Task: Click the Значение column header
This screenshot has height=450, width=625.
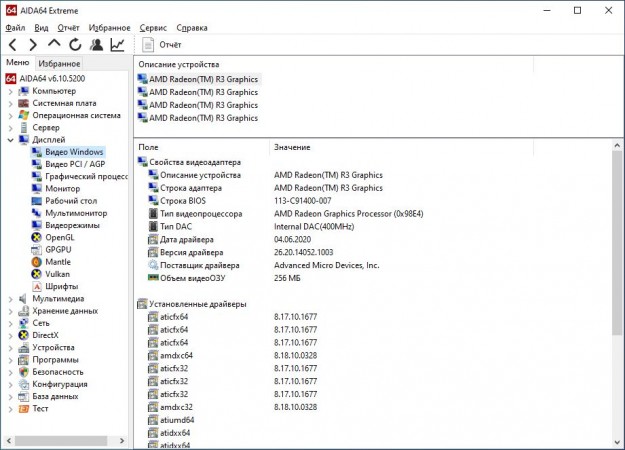Action: pyautogui.click(x=292, y=147)
